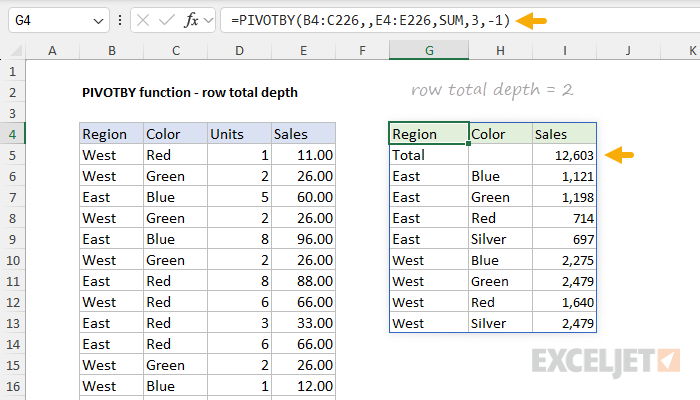Select the 'Total' cell in pivot output

point(429,155)
